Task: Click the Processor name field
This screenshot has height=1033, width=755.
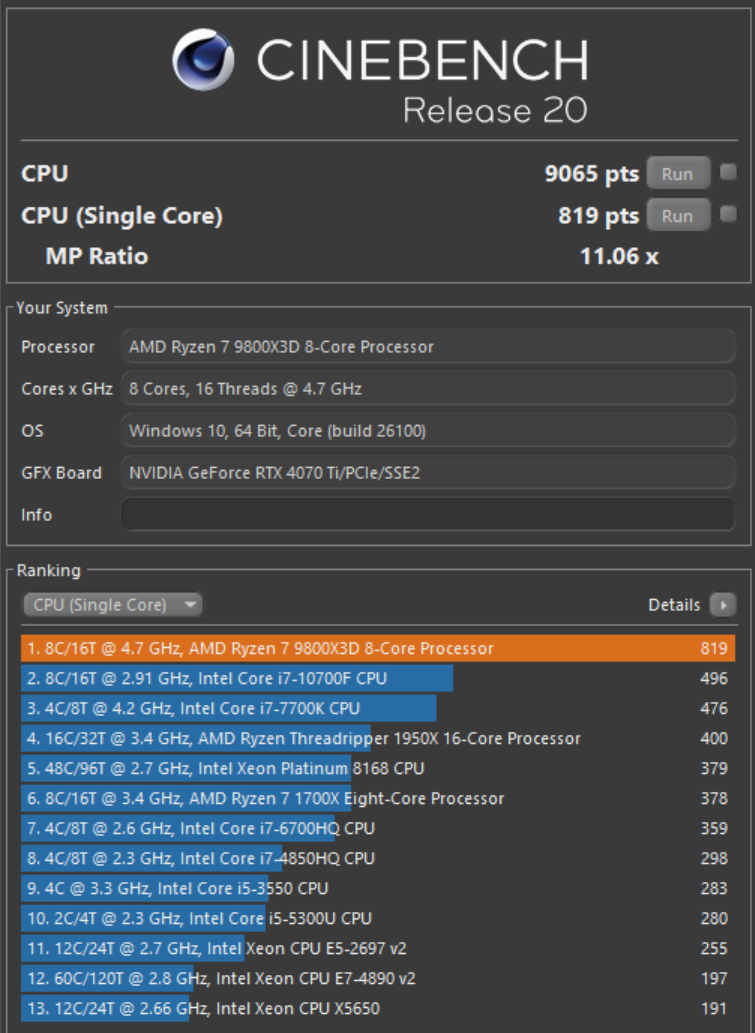Action: click(427, 347)
